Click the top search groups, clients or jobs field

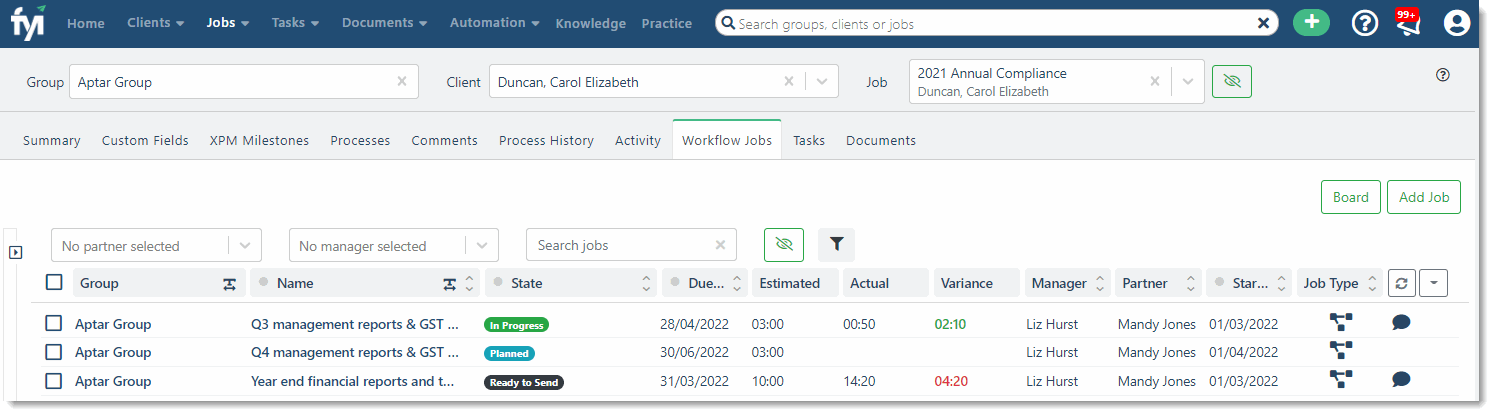(x=995, y=23)
